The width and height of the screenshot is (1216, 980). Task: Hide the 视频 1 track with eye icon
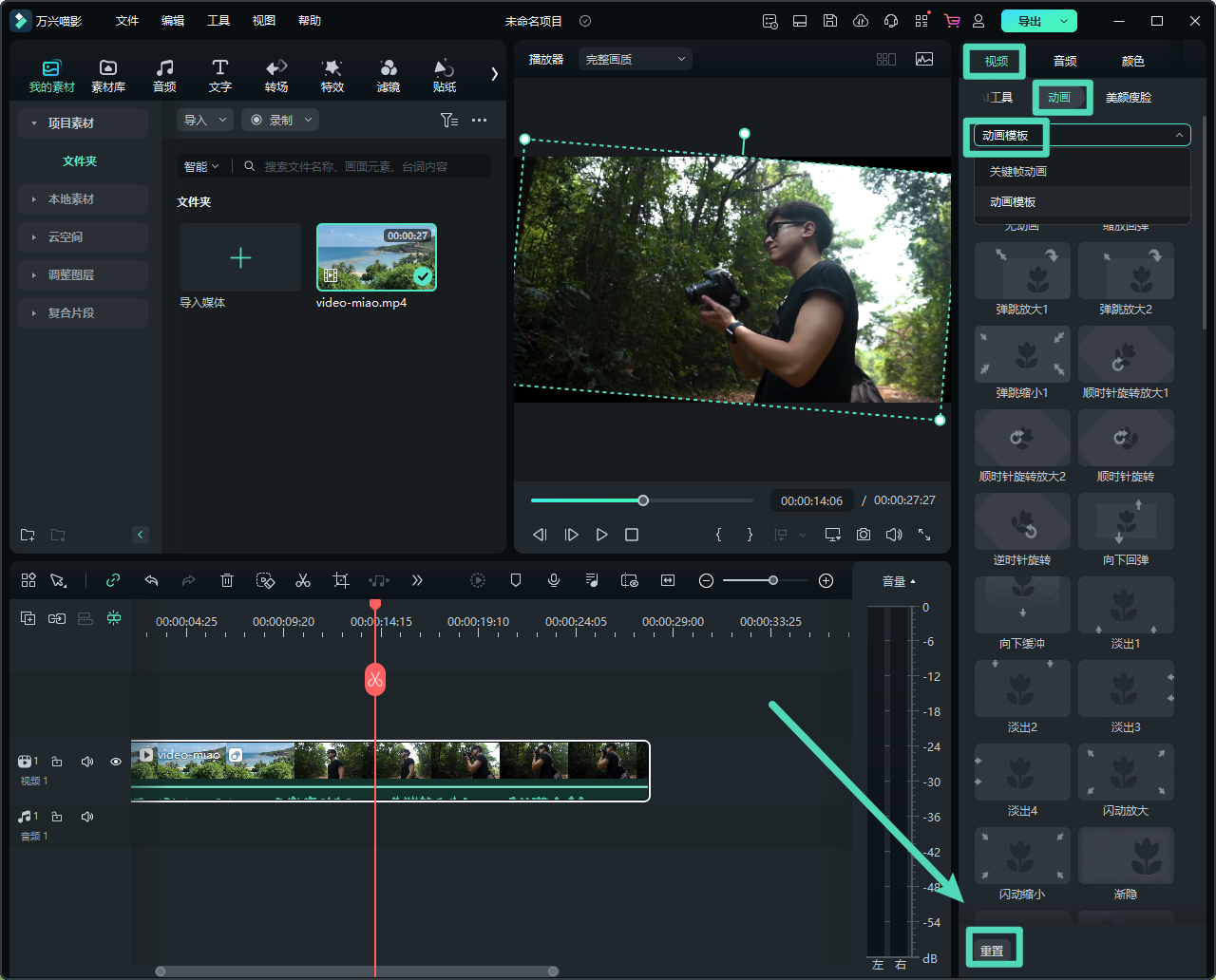pos(116,762)
